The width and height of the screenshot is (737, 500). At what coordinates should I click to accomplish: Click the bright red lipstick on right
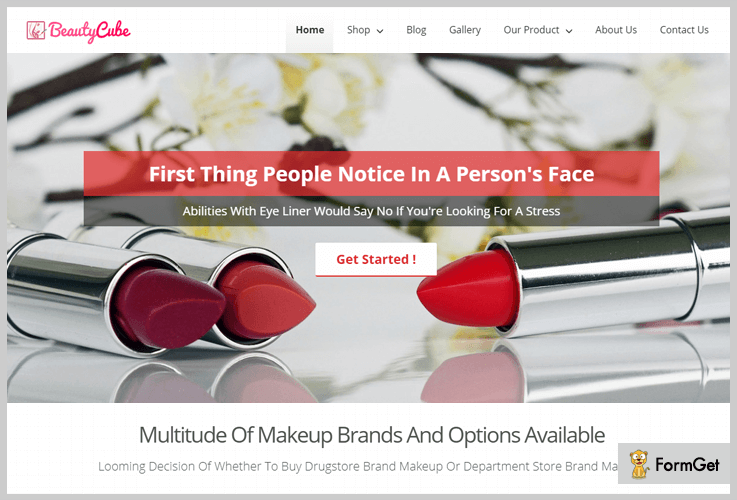(x=470, y=288)
